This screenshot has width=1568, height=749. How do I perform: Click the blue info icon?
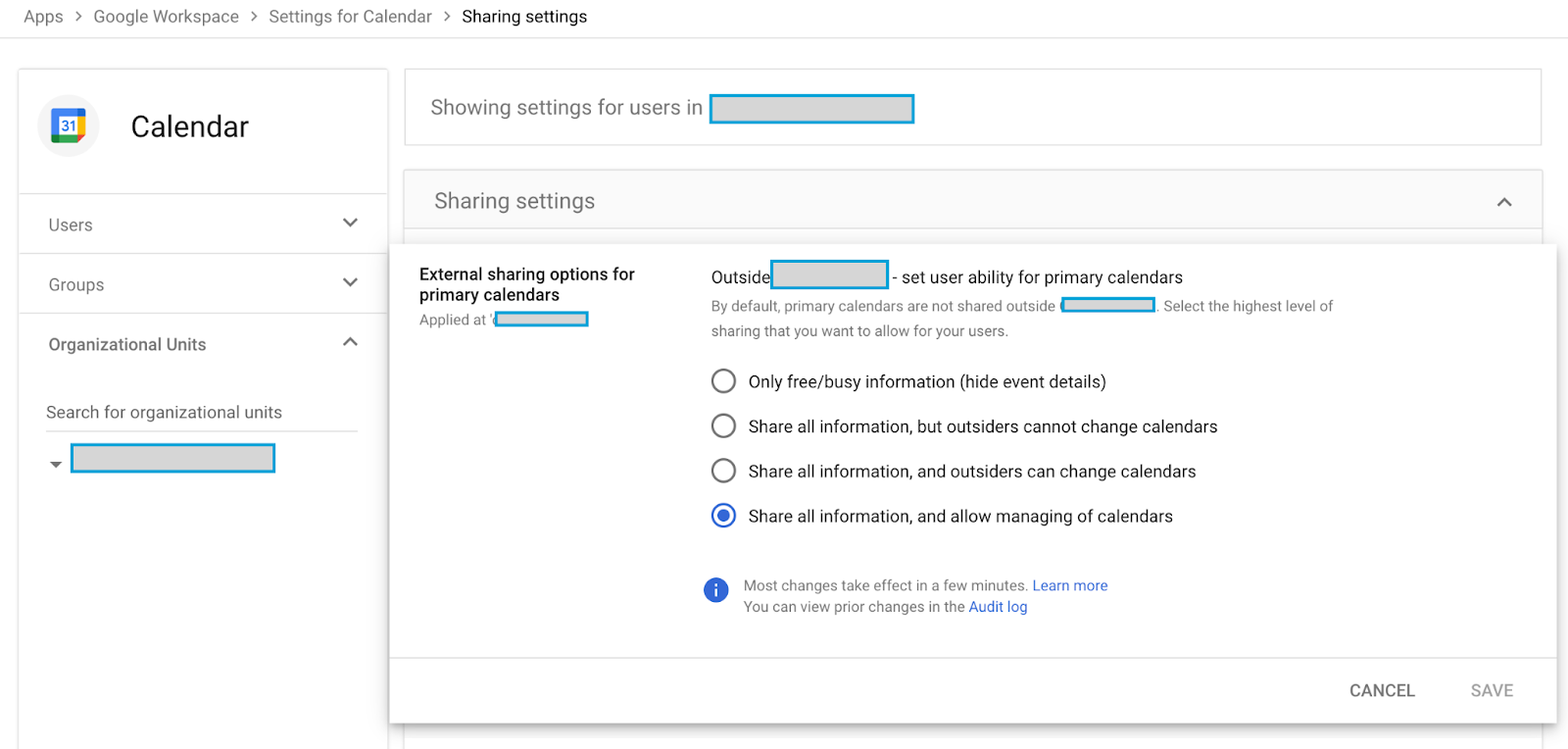tap(716, 589)
